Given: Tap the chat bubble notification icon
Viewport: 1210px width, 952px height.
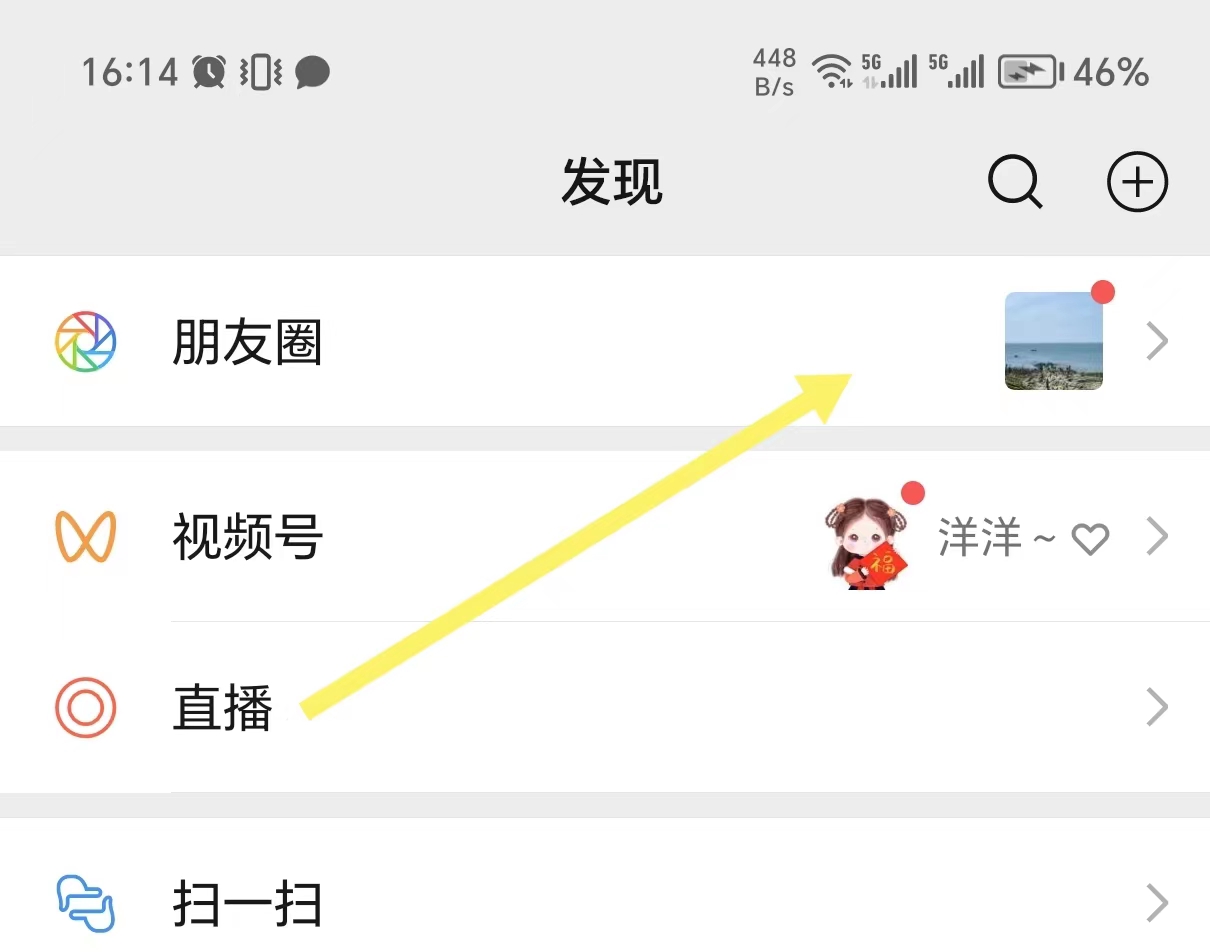Looking at the screenshot, I should (x=313, y=72).
